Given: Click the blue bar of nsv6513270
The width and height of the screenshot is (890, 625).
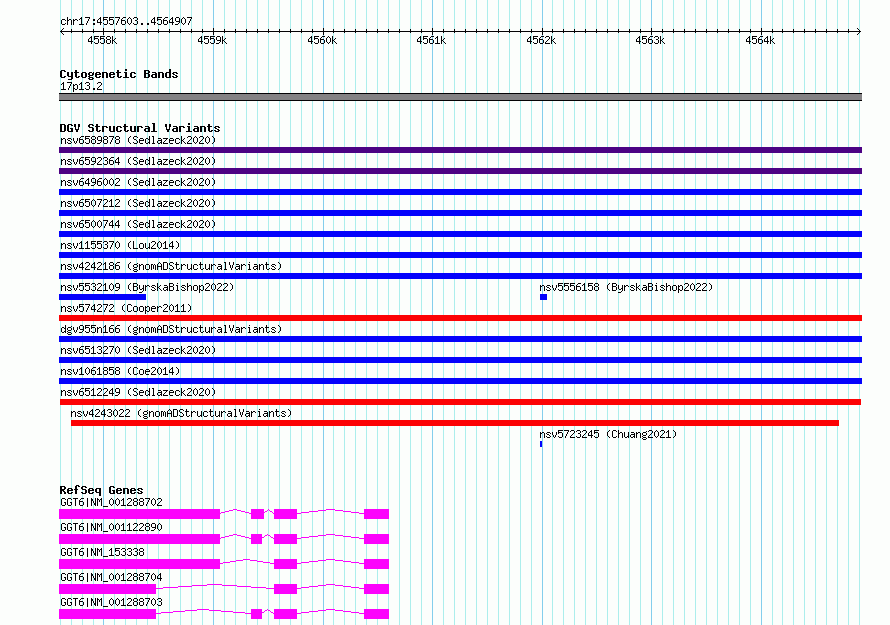Looking at the screenshot, I should 460,360.
